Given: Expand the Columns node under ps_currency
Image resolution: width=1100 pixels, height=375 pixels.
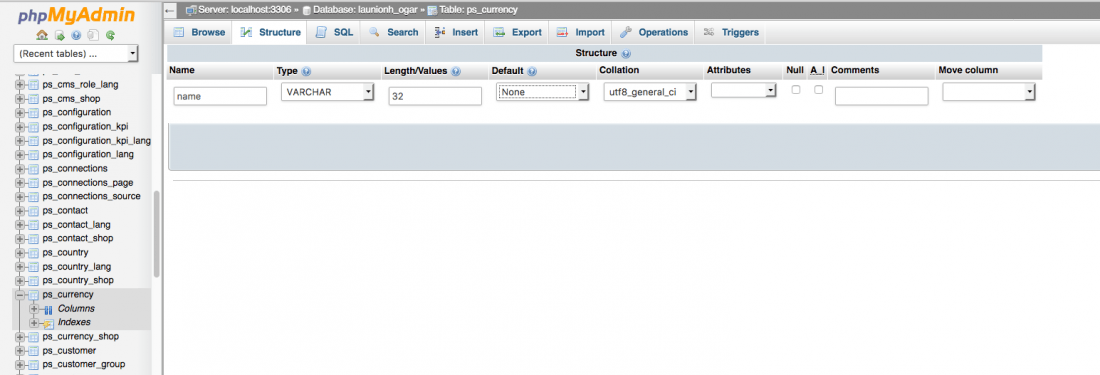Looking at the screenshot, I should (34, 308).
